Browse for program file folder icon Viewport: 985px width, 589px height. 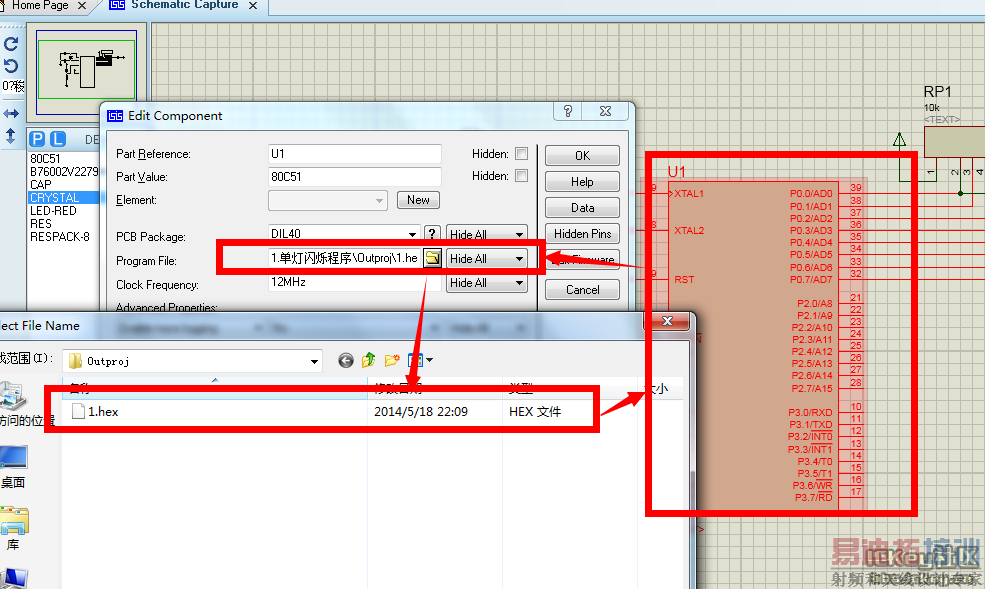432,258
